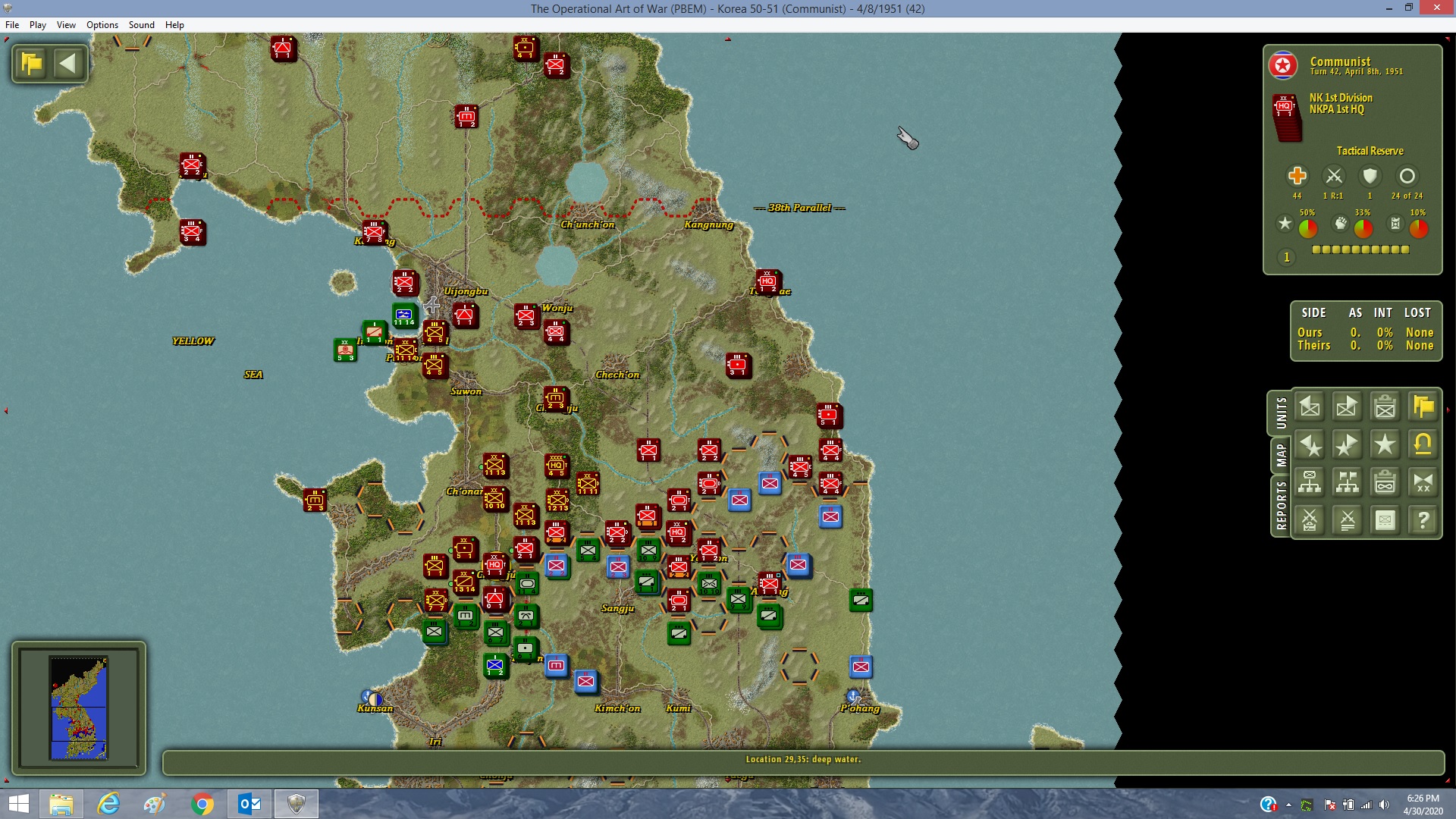Click the taskbar clock showing 6:26 PM

tap(1422, 804)
